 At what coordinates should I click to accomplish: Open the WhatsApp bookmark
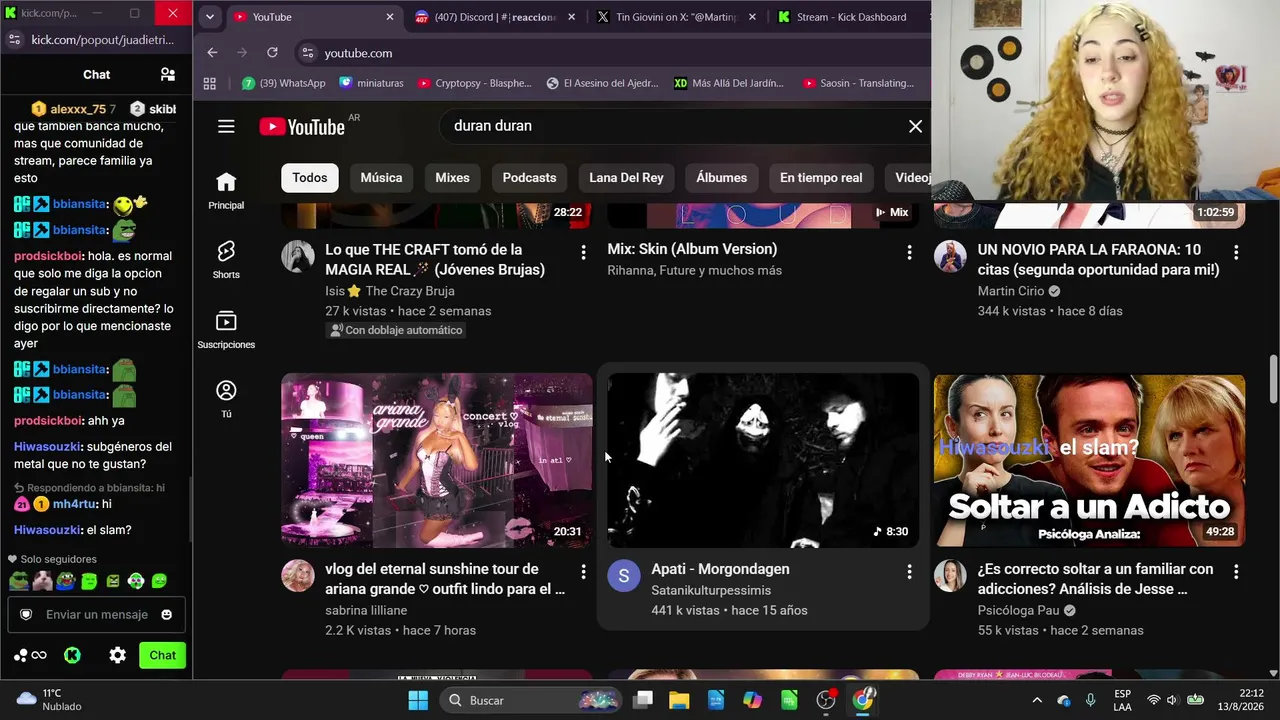coord(284,83)
